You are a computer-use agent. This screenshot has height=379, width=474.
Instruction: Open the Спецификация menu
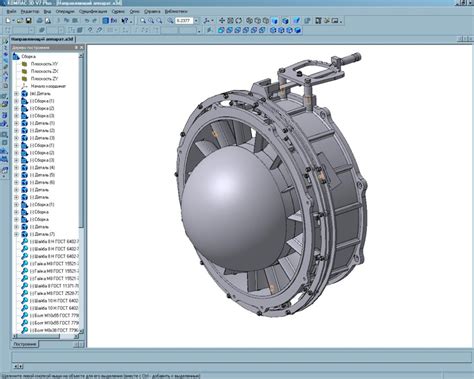(93, 11)
